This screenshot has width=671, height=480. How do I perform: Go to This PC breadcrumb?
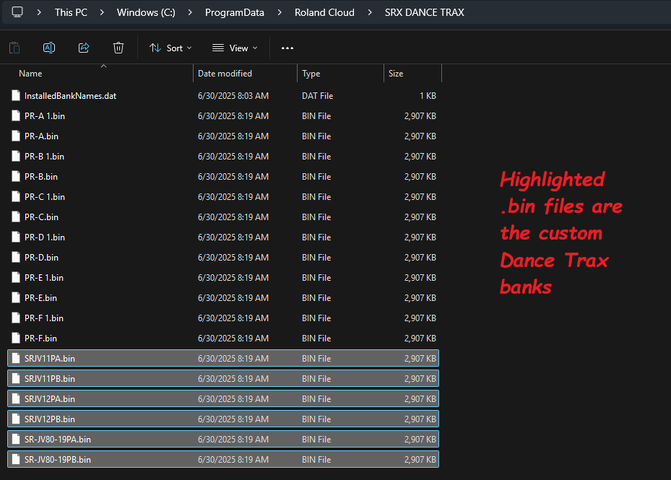pos(71,12)
